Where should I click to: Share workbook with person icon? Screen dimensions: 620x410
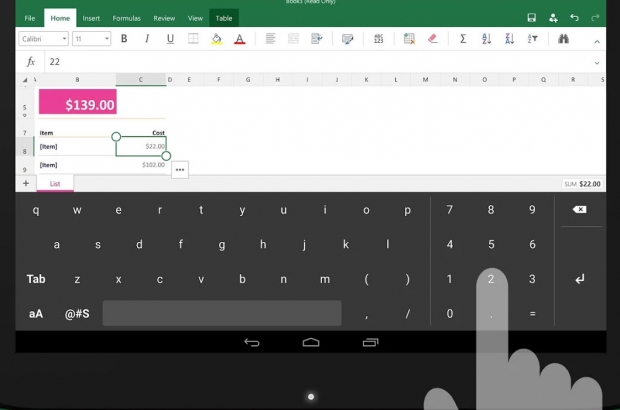point(553,18)
